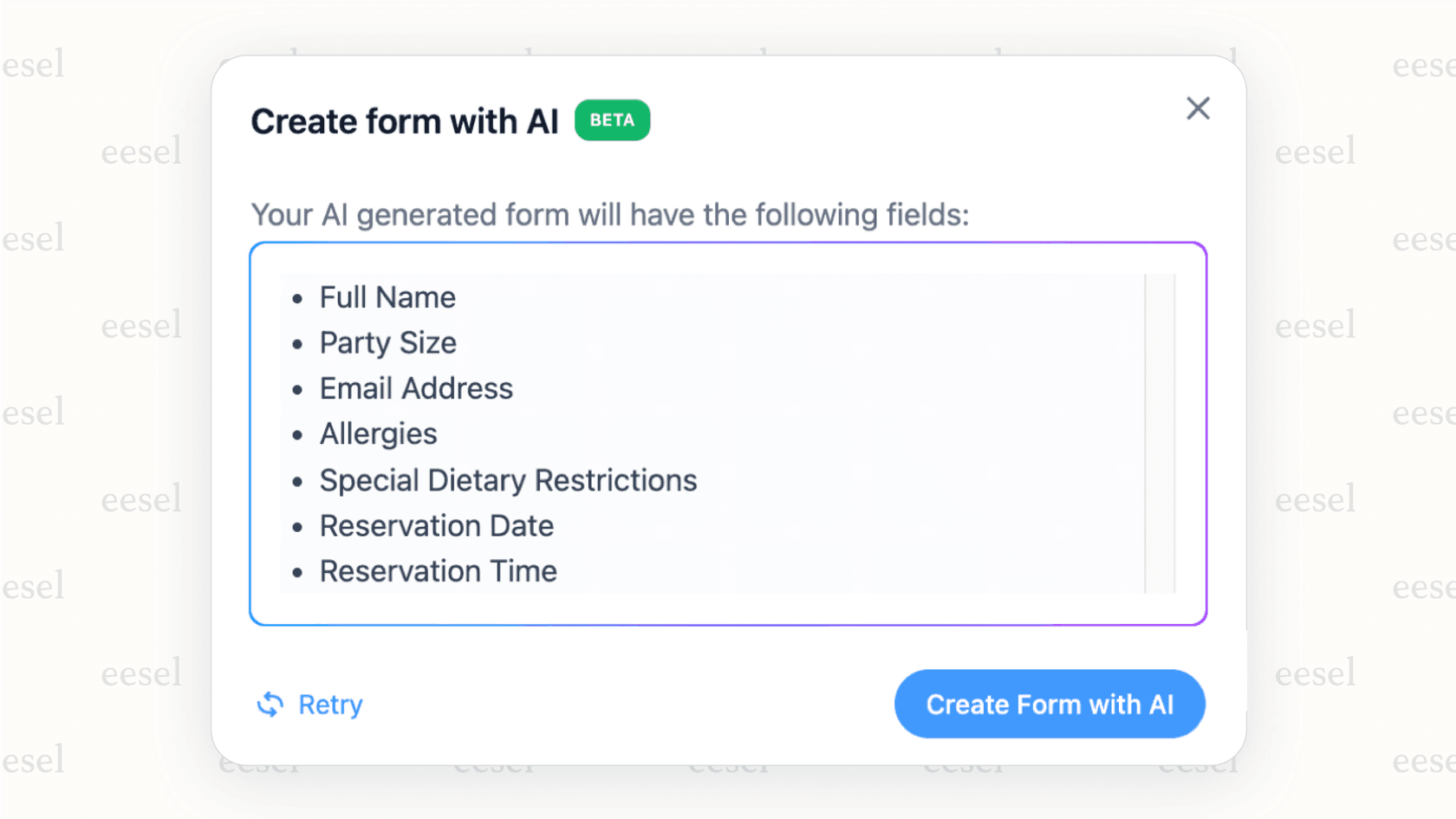This screenshot has width=1456, height=819.
Task: Click the Reservation Date field entry
Action: (436, 526)
